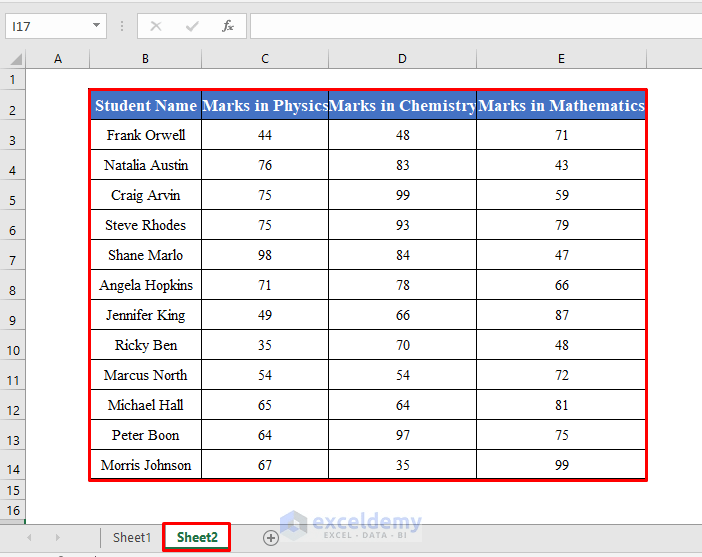The height and width of the screenshot is (557, 702).
Task: Select column B header
Action: click(146, 59)
